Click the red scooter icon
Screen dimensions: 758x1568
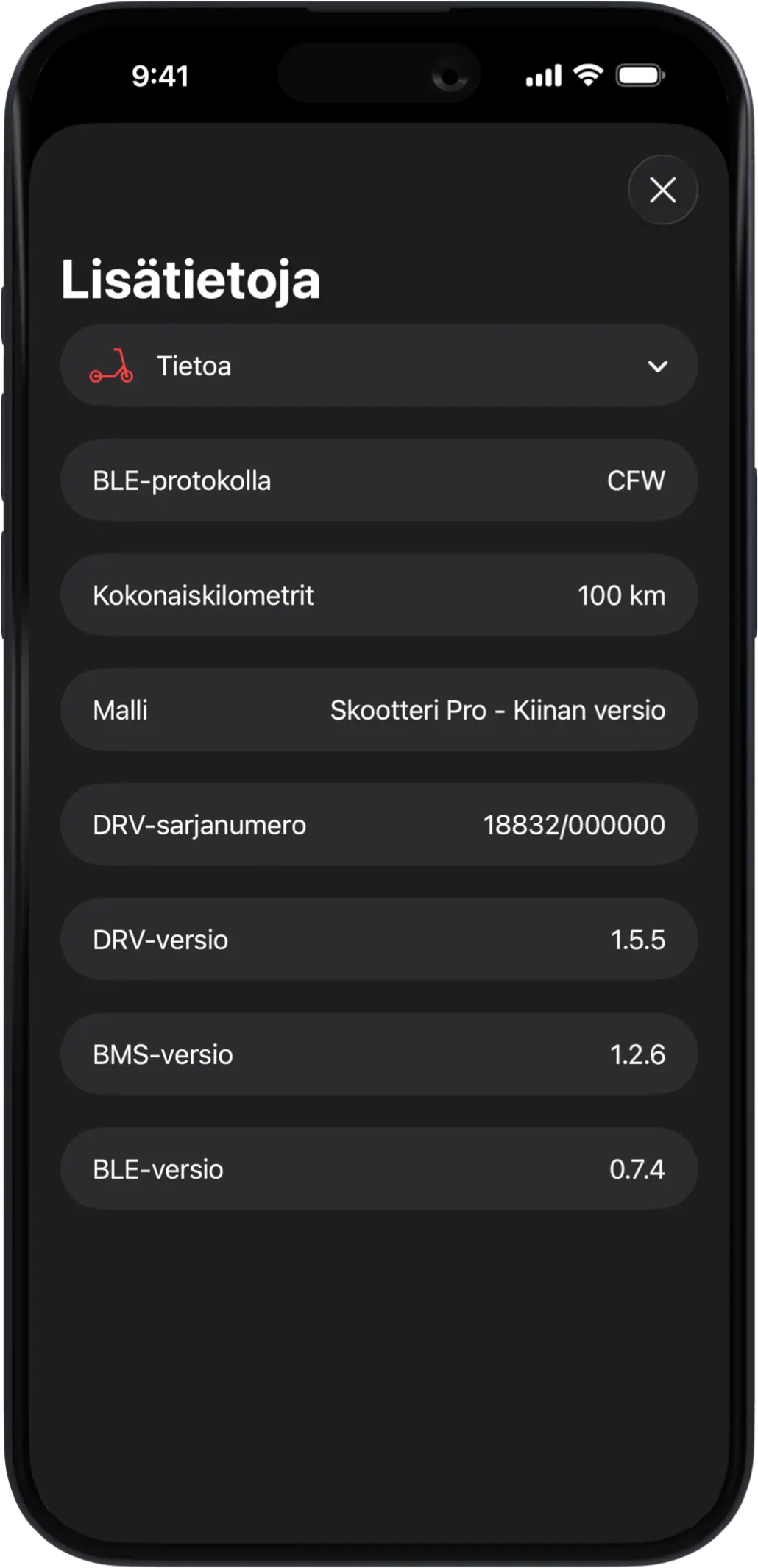(112, 366)
